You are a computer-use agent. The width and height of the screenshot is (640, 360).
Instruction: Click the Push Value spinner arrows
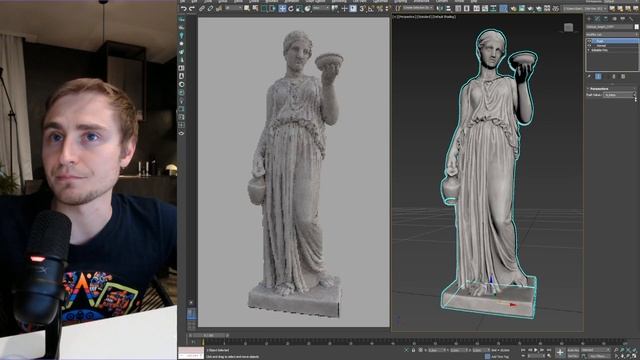click(x=635, y=95)
